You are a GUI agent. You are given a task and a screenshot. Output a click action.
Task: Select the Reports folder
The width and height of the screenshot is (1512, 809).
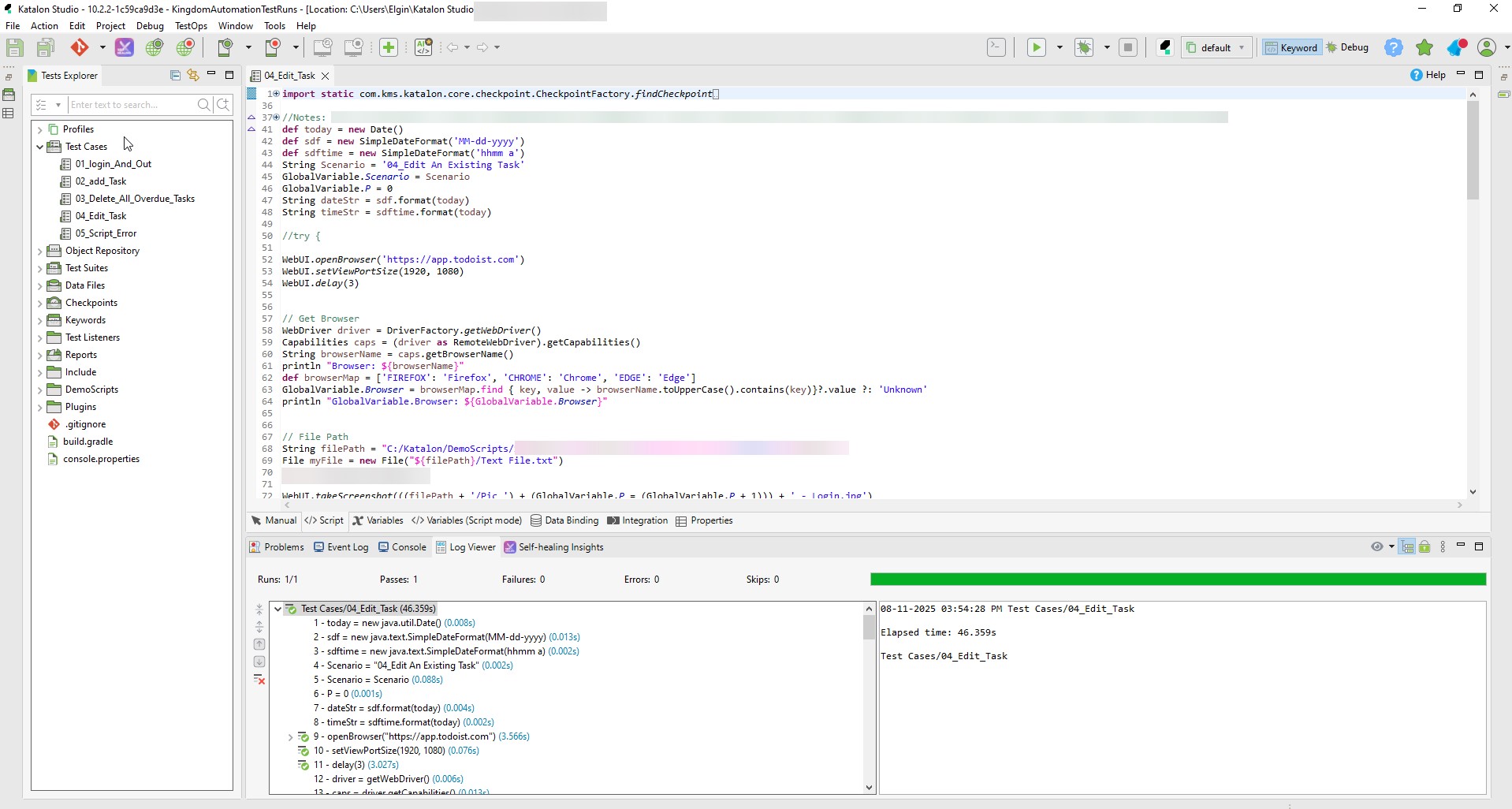[x=80, y=355]
